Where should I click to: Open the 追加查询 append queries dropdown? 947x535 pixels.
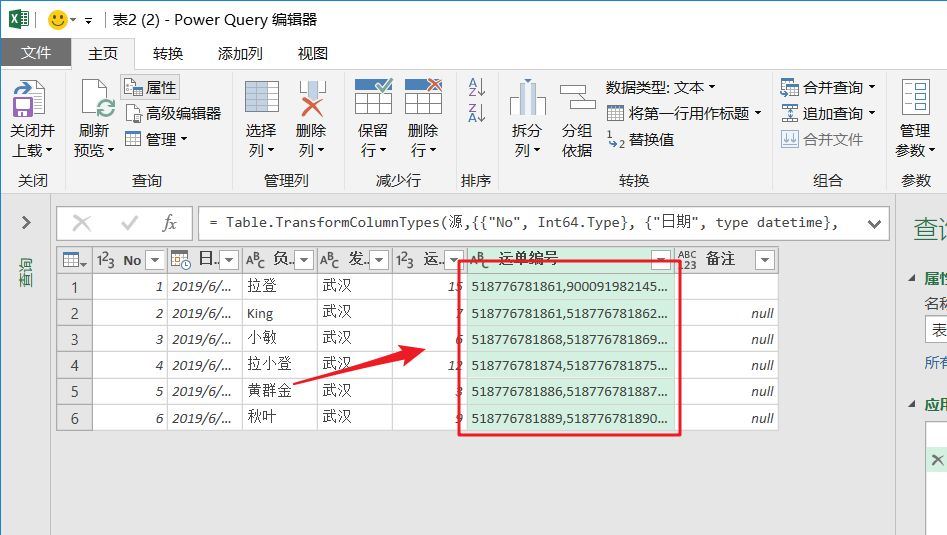tap(827, 114)
